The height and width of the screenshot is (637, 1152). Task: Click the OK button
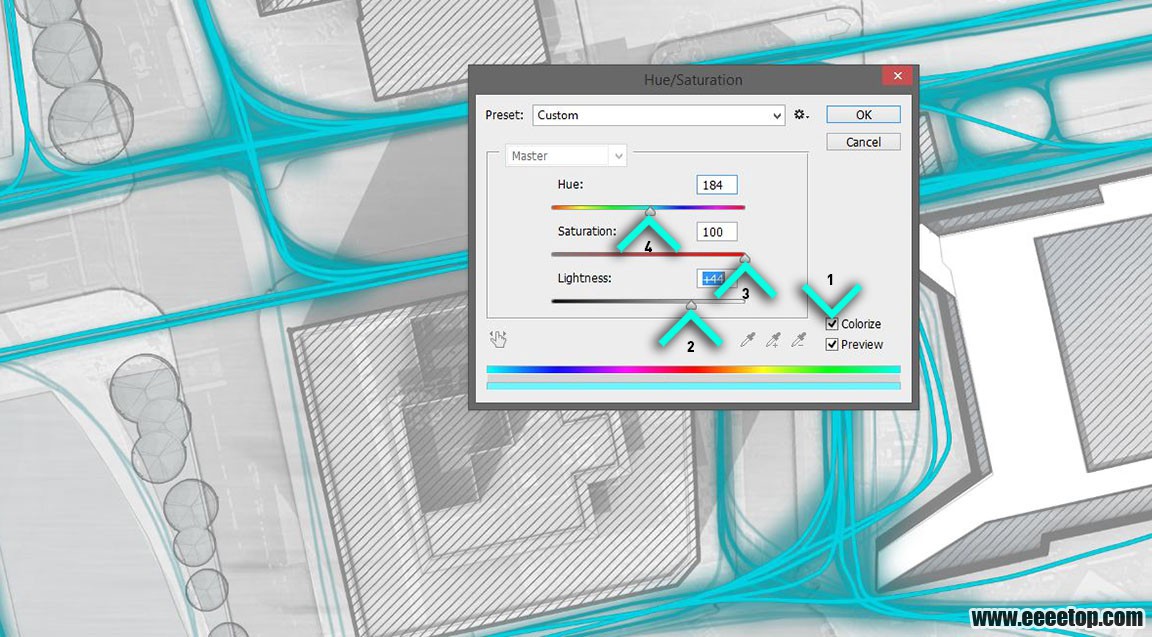(x=863, y=115)
